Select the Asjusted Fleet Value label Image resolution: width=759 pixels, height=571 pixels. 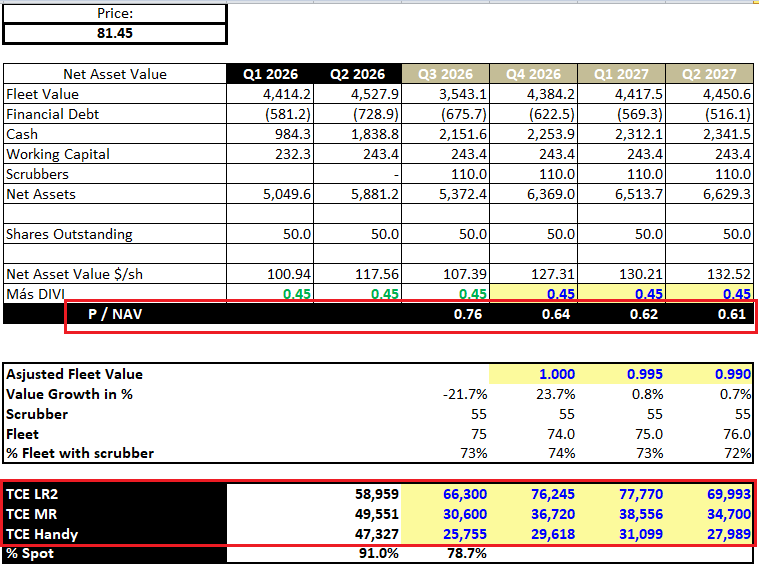(x=74, y=374)
